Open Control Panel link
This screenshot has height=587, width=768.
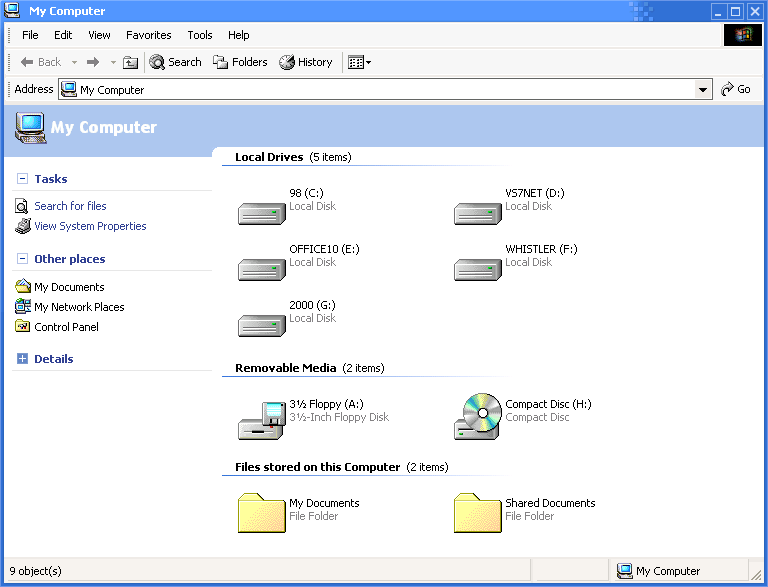point(66,327)
